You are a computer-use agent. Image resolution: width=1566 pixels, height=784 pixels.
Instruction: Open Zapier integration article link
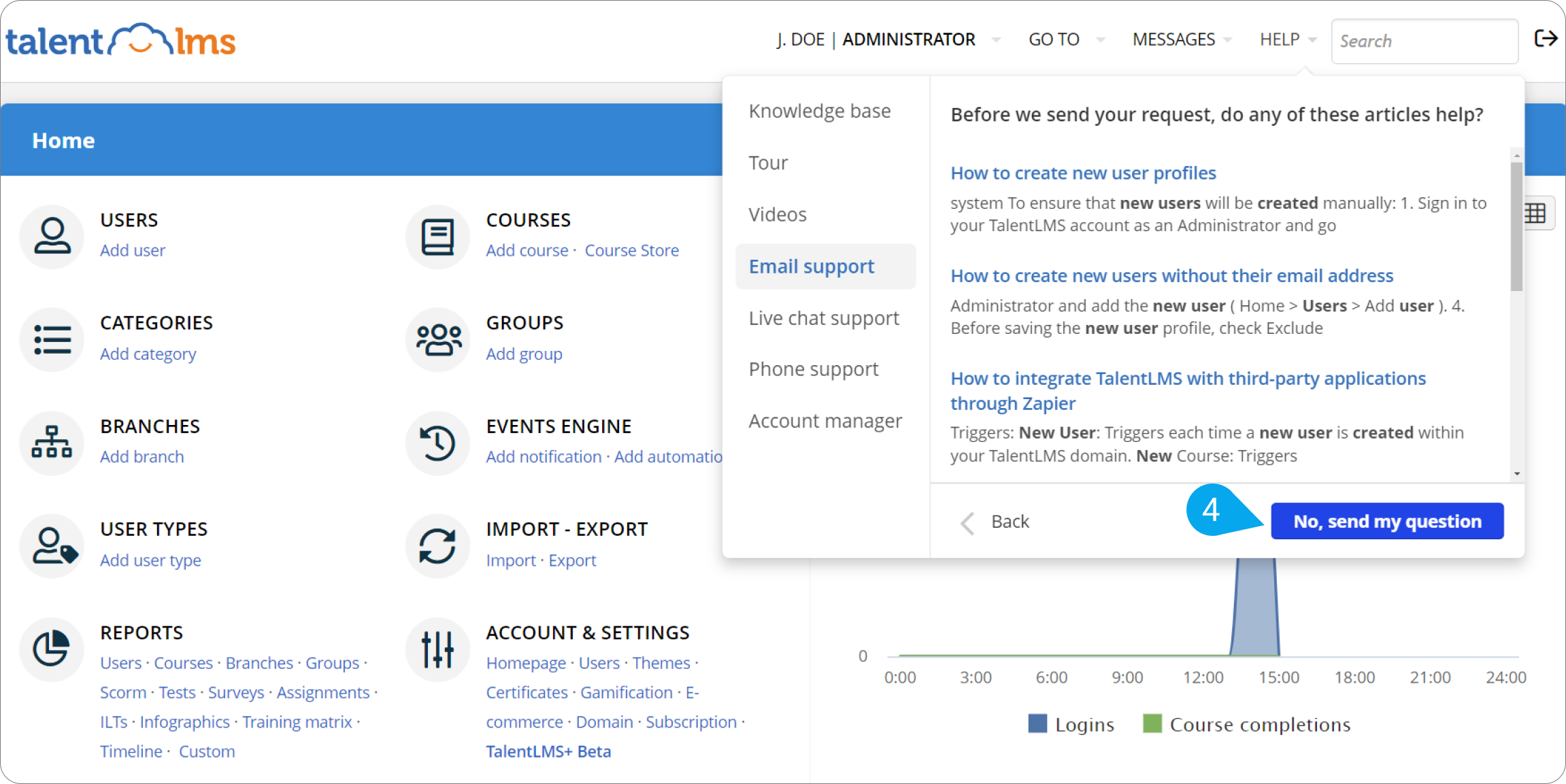tap(1188, 390)
